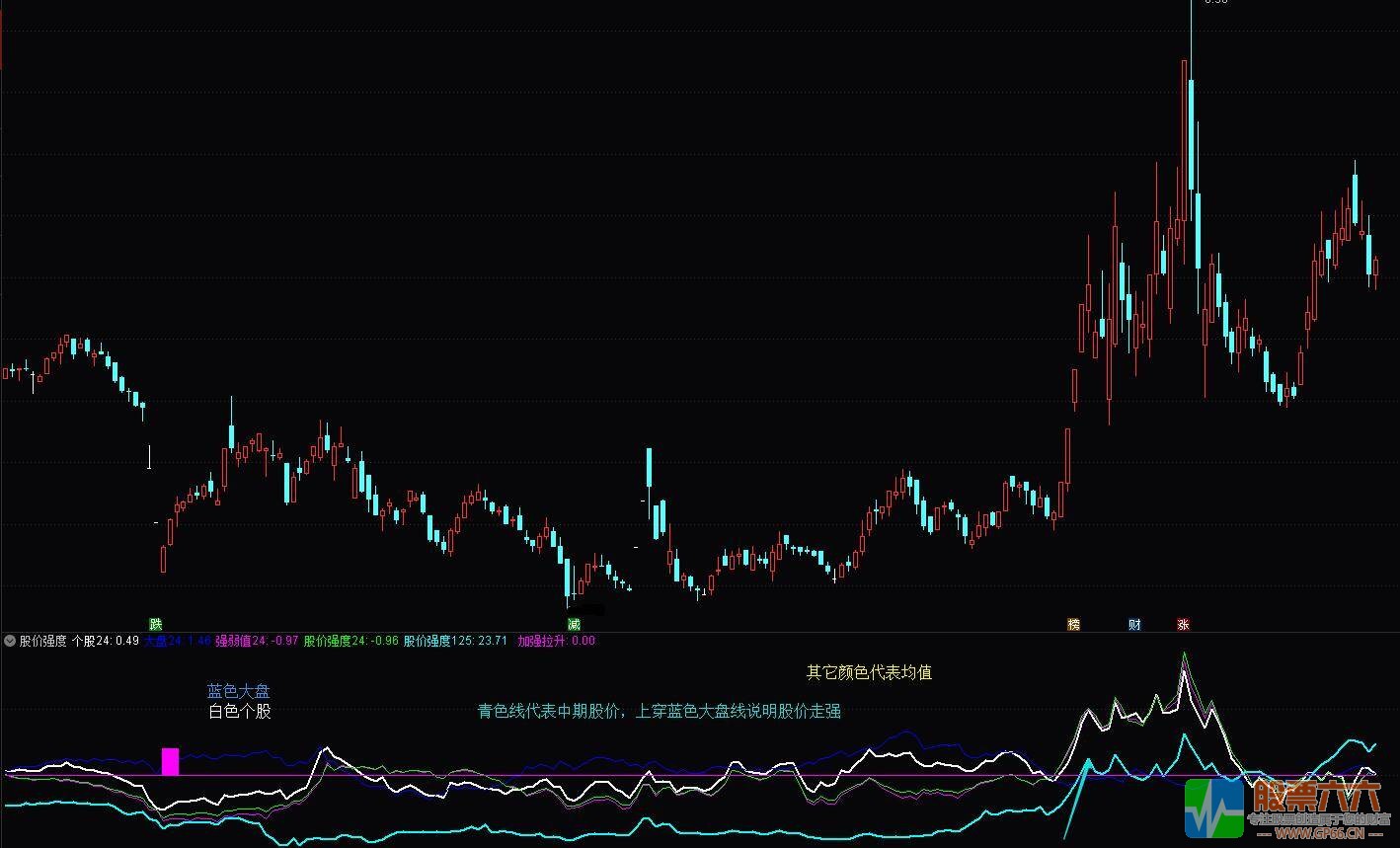Select the 强弱值24: -0.97 readout

tap(257, 641)
